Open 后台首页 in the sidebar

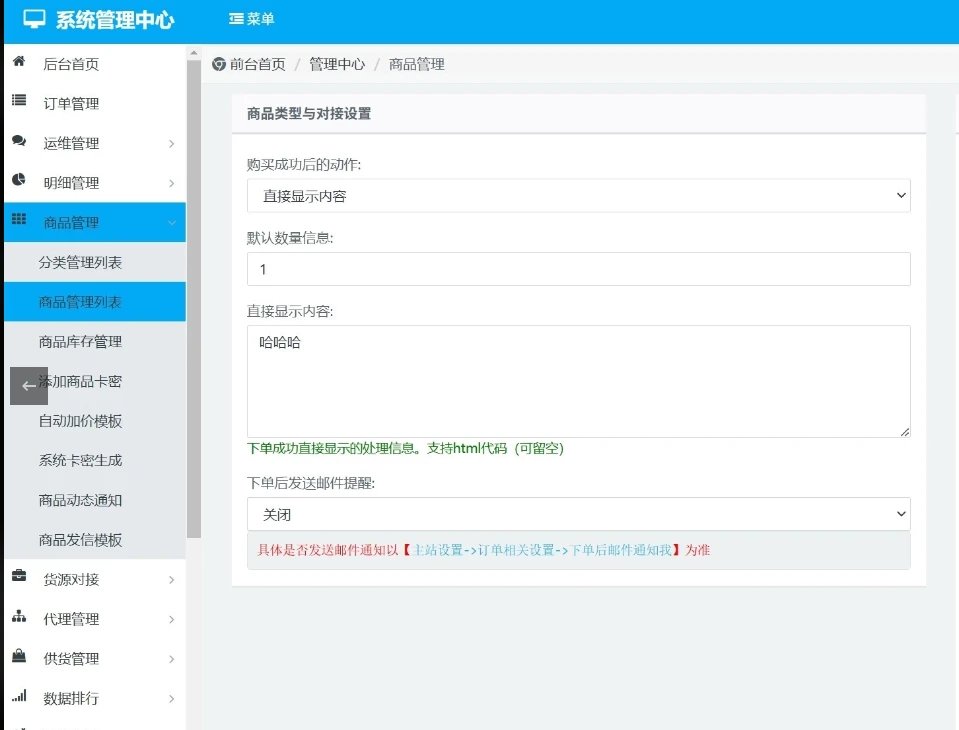pos(95,64)
